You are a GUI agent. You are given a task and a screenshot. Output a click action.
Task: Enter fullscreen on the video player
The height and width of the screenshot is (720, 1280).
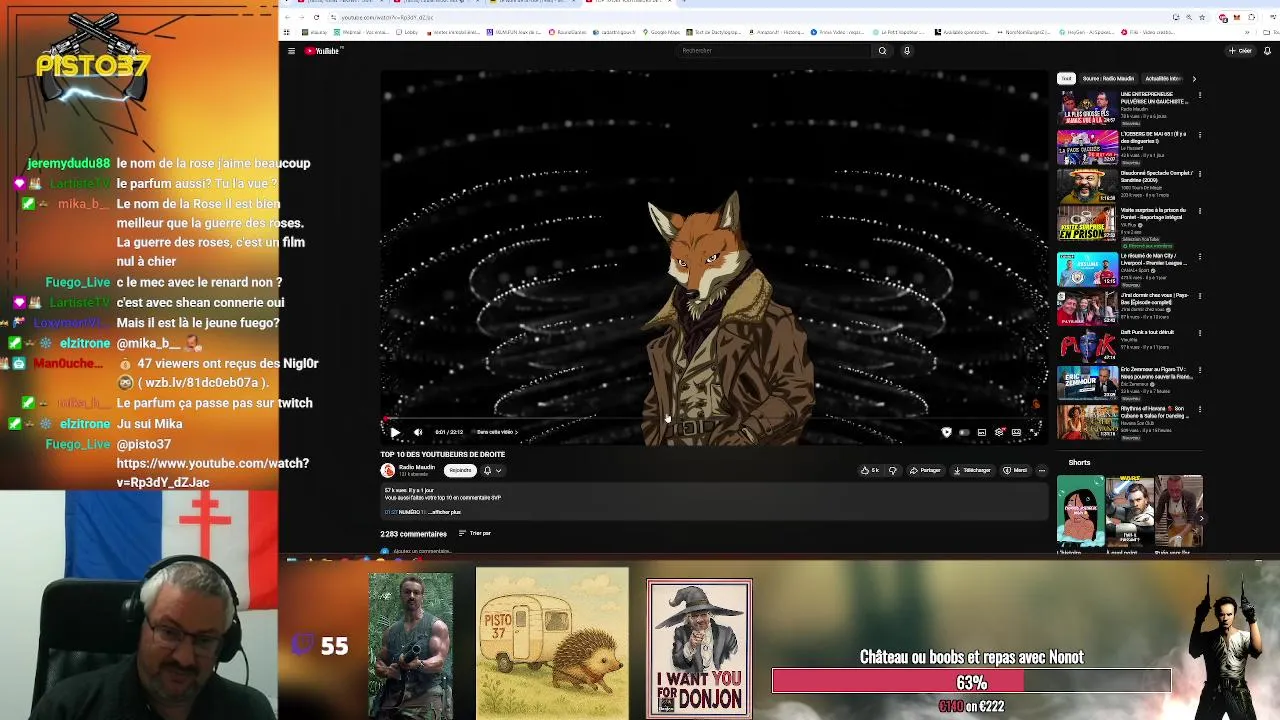pyautogui.click(x=1033, y=432)
